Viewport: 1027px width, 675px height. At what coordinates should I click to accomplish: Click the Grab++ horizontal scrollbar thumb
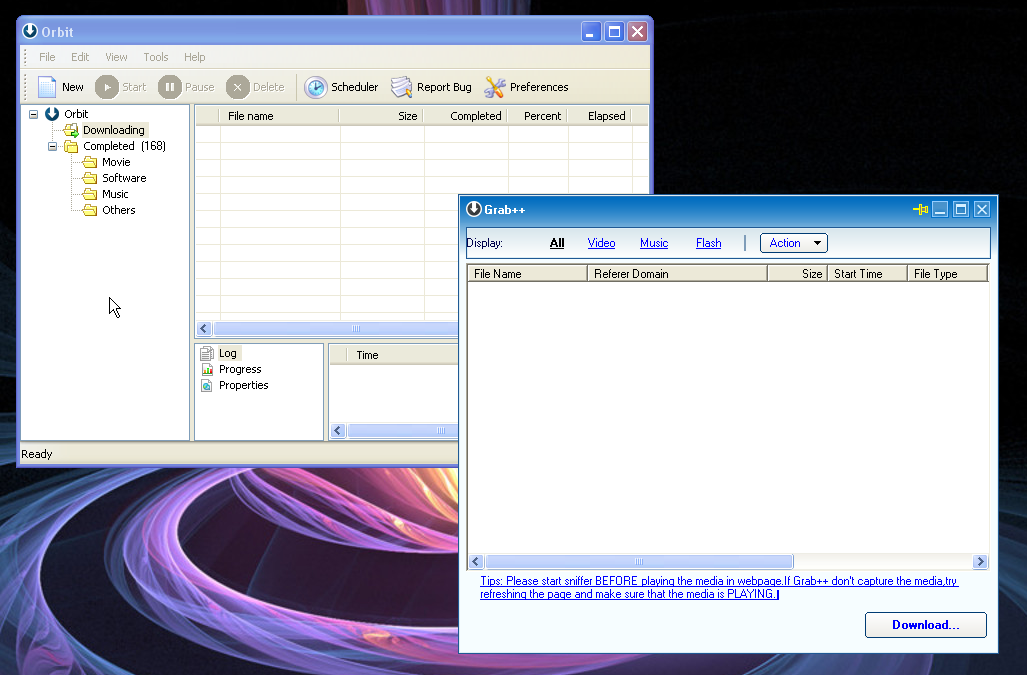pyautogui.click(x=639, y=562)
